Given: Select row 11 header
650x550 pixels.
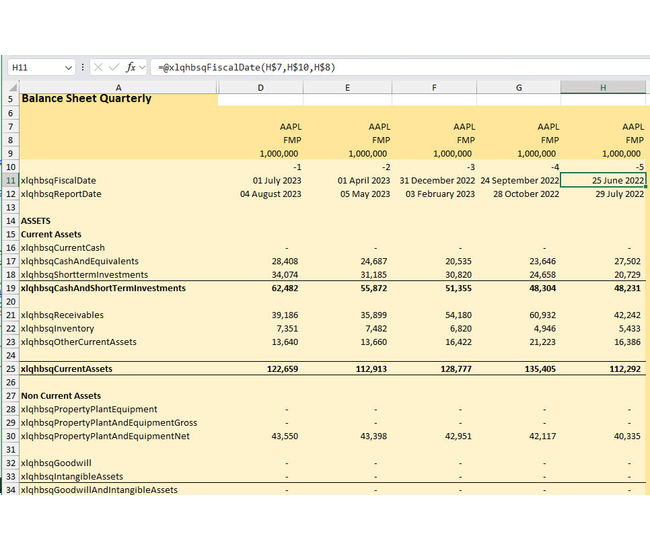Looking at the screenshot, I should pos(10,181).
